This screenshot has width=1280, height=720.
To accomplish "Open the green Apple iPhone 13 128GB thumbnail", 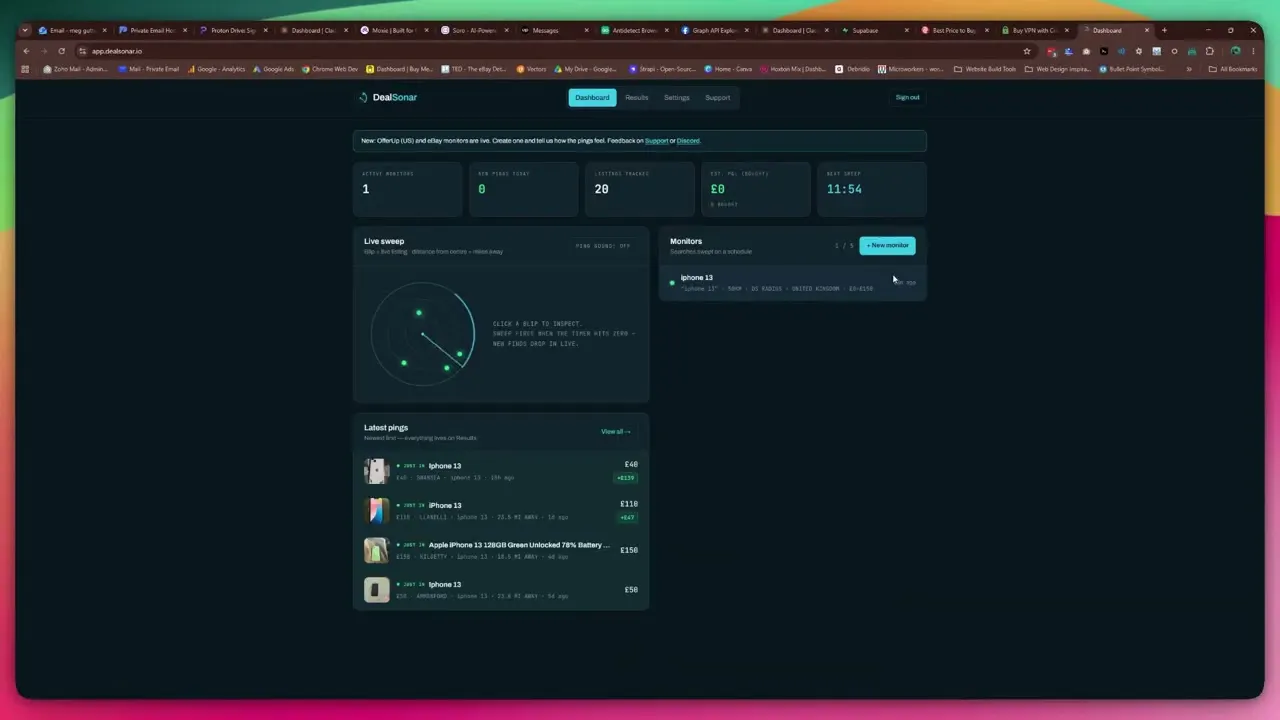I will point(376,550).
